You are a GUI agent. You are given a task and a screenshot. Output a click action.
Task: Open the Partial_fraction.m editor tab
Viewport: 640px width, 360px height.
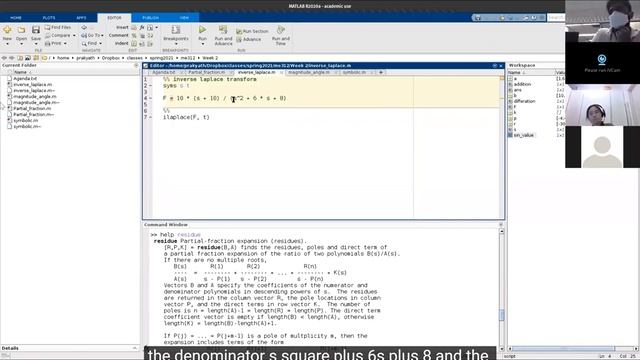coord(207,72)
